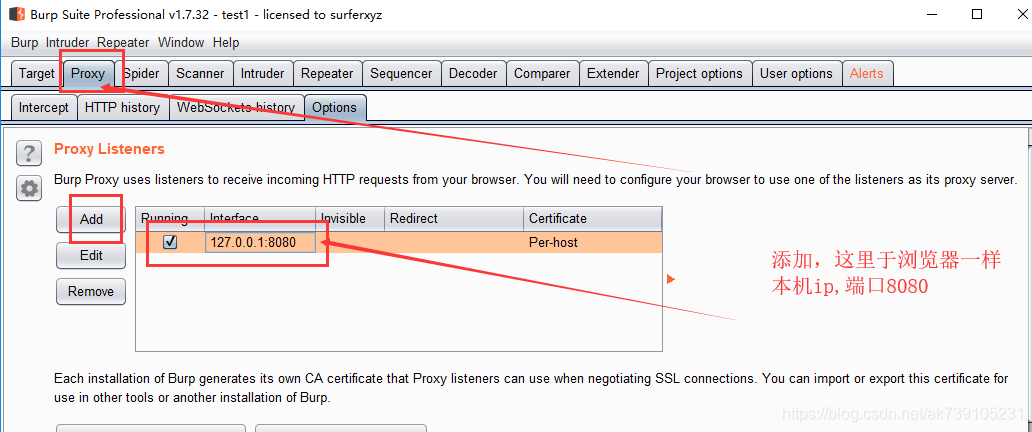Maximize the Burp Suite window
The image size is (1032, 432).
click(x=977, y=14)
